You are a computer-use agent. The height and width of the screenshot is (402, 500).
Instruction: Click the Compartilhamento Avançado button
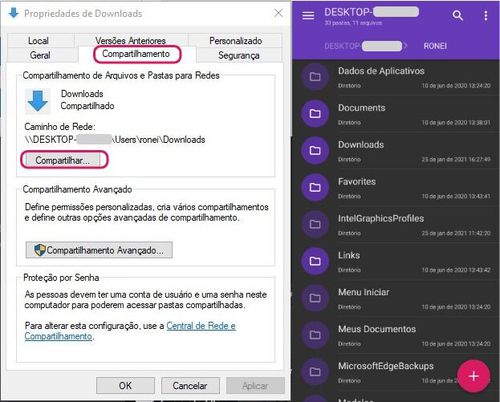[x=99, y=250]
